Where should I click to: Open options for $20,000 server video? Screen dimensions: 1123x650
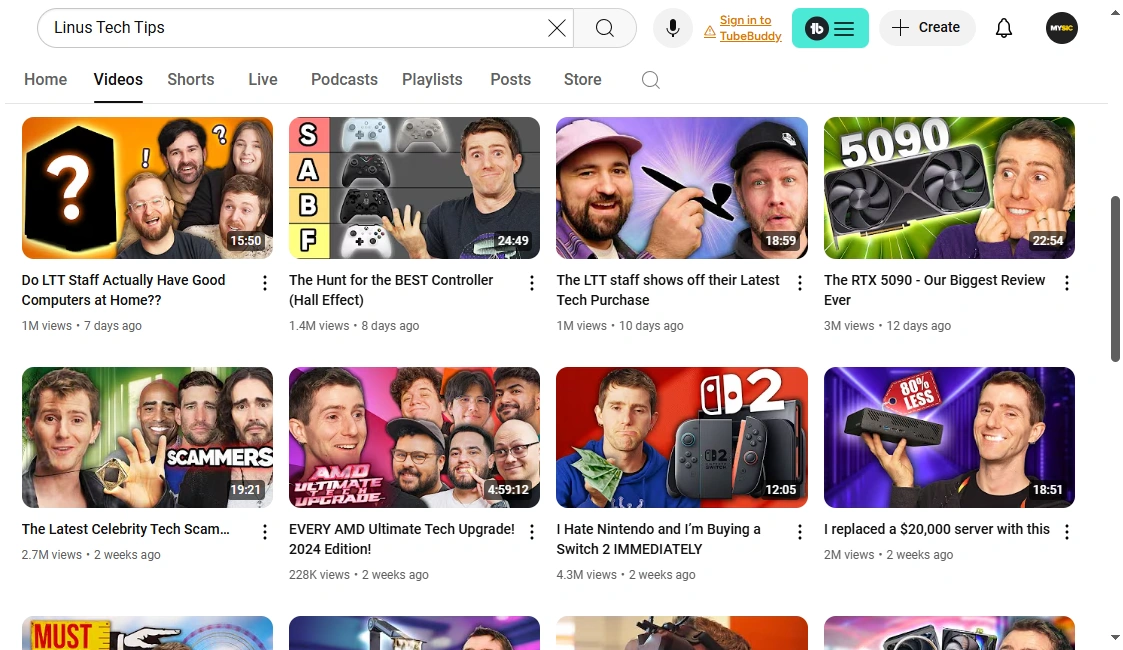pos(1067,532)
